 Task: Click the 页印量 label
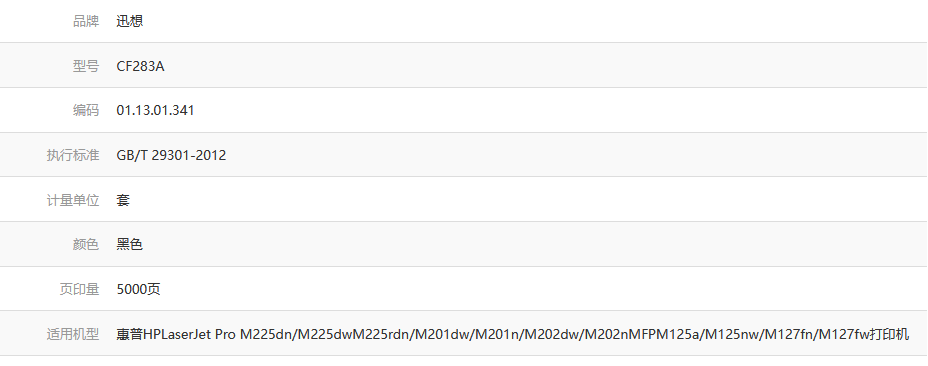pyautogui.click(x=79, y=289)
